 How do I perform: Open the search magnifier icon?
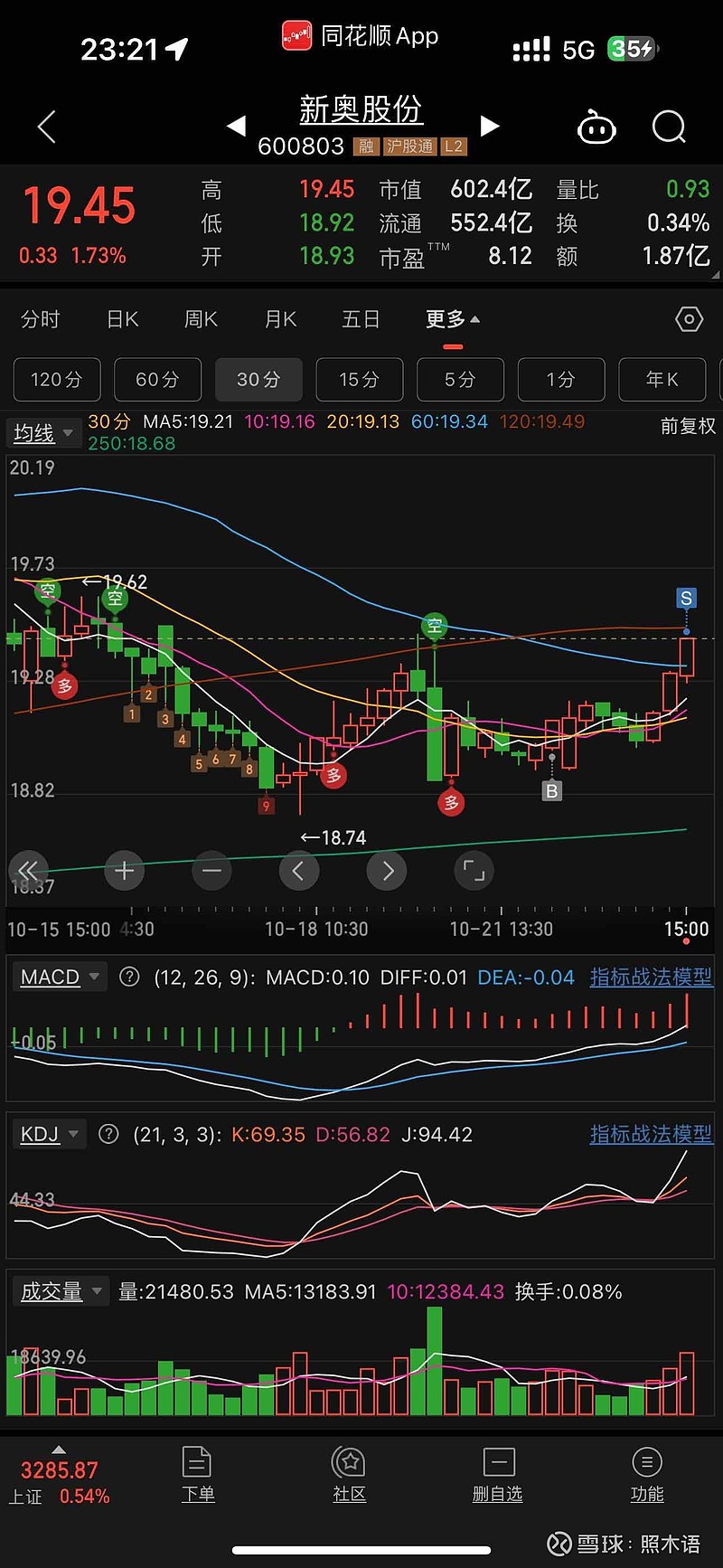[670, 128]
